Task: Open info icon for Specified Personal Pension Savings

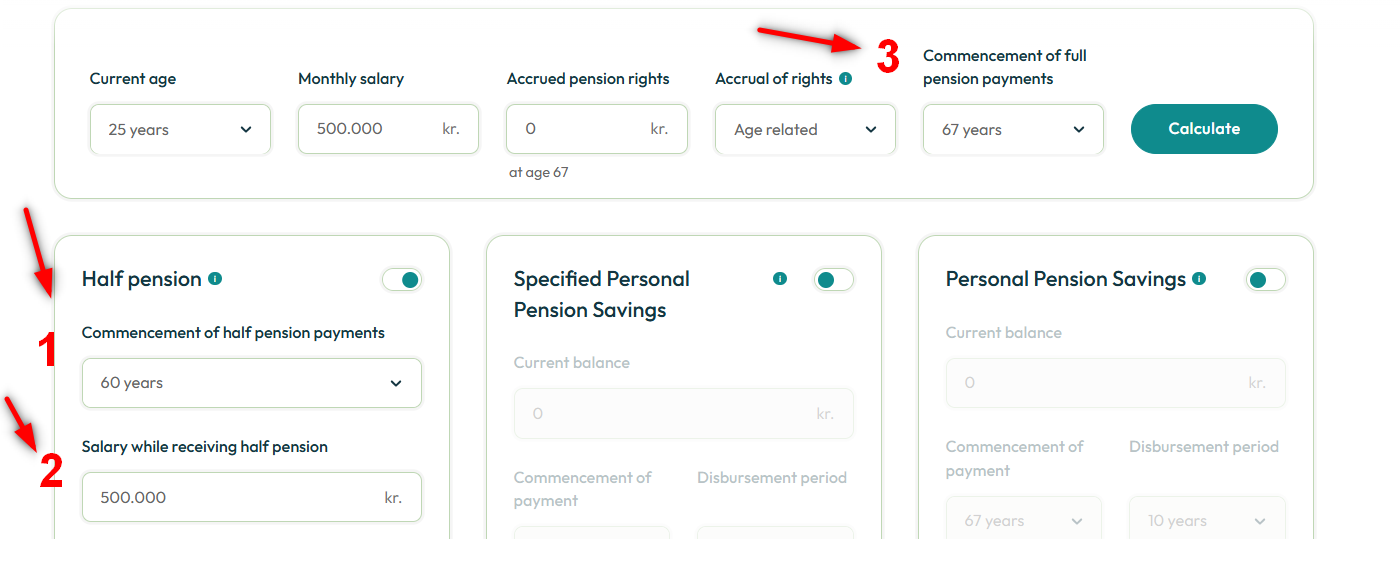Action: click(780, 279)
